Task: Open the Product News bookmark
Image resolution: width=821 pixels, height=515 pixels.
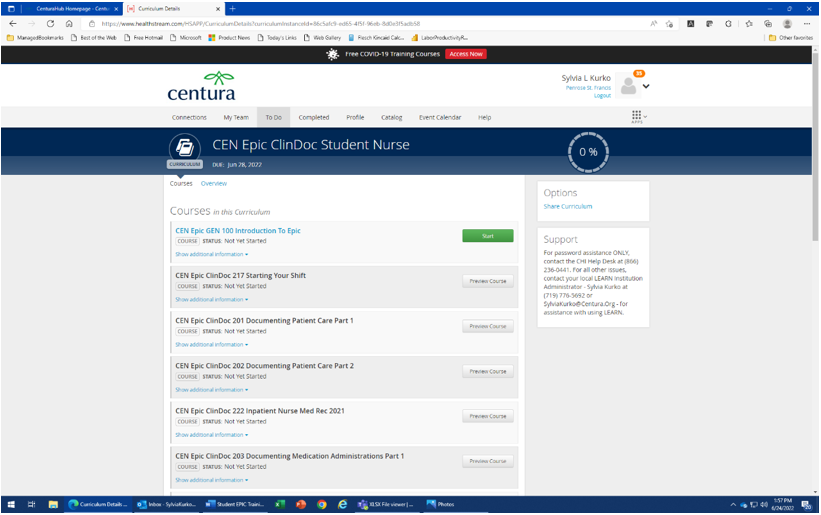Action: 229,38
